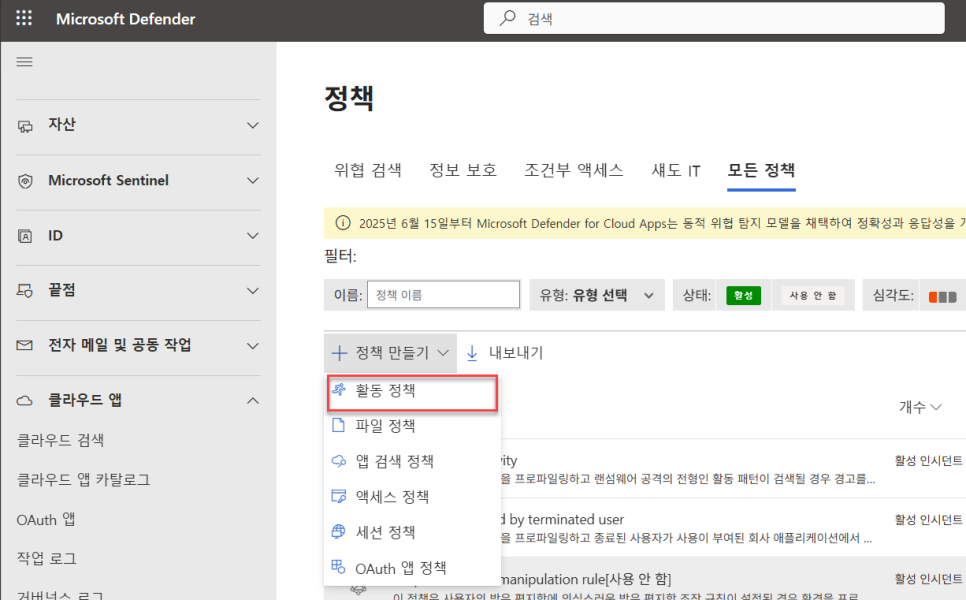This screenshot has width=966, height=600.
Task: Click the top 검색 search box
Action: point(714,18)
